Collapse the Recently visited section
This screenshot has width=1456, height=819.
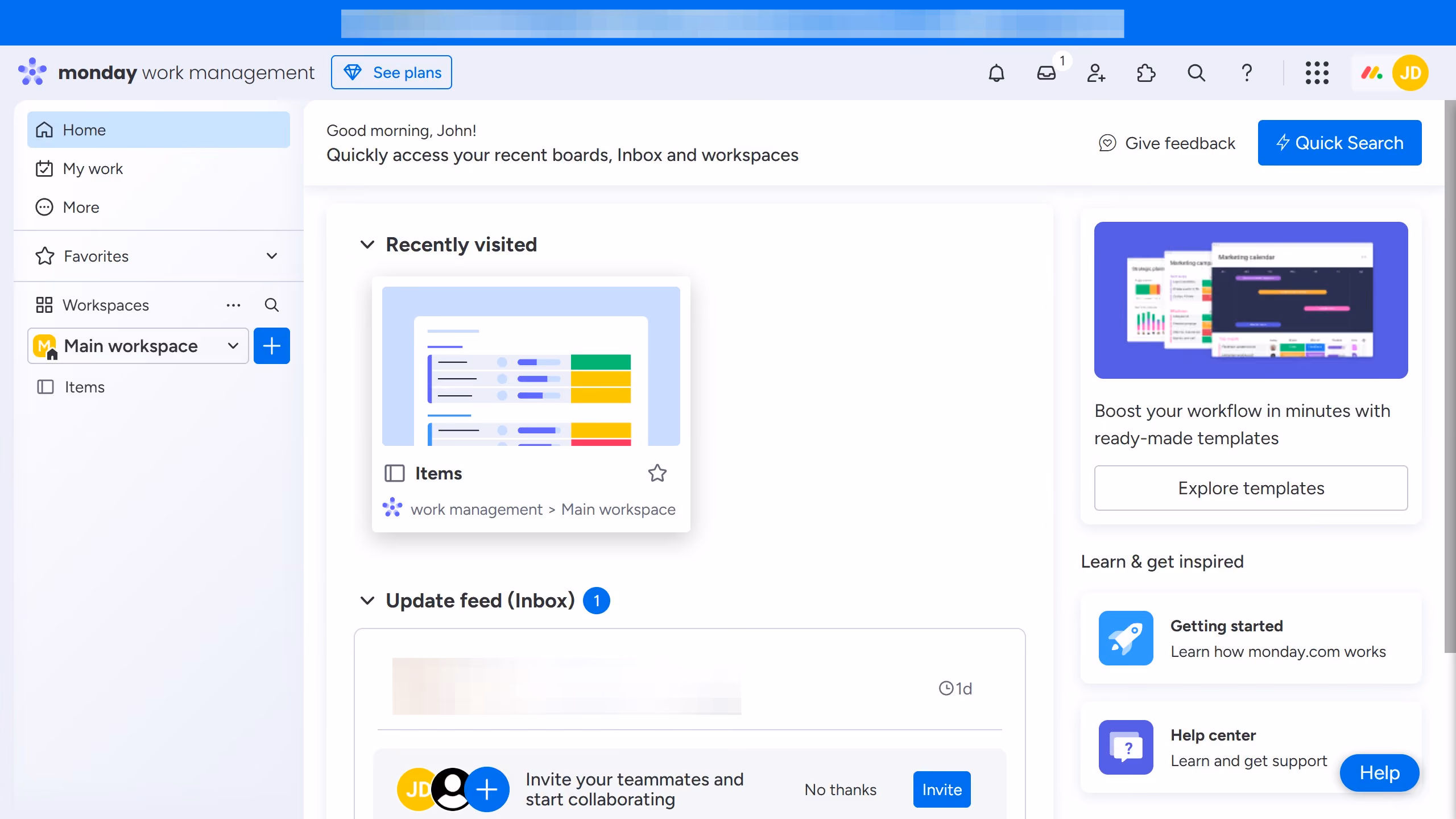pyautogui.click(x=367, y=245)
